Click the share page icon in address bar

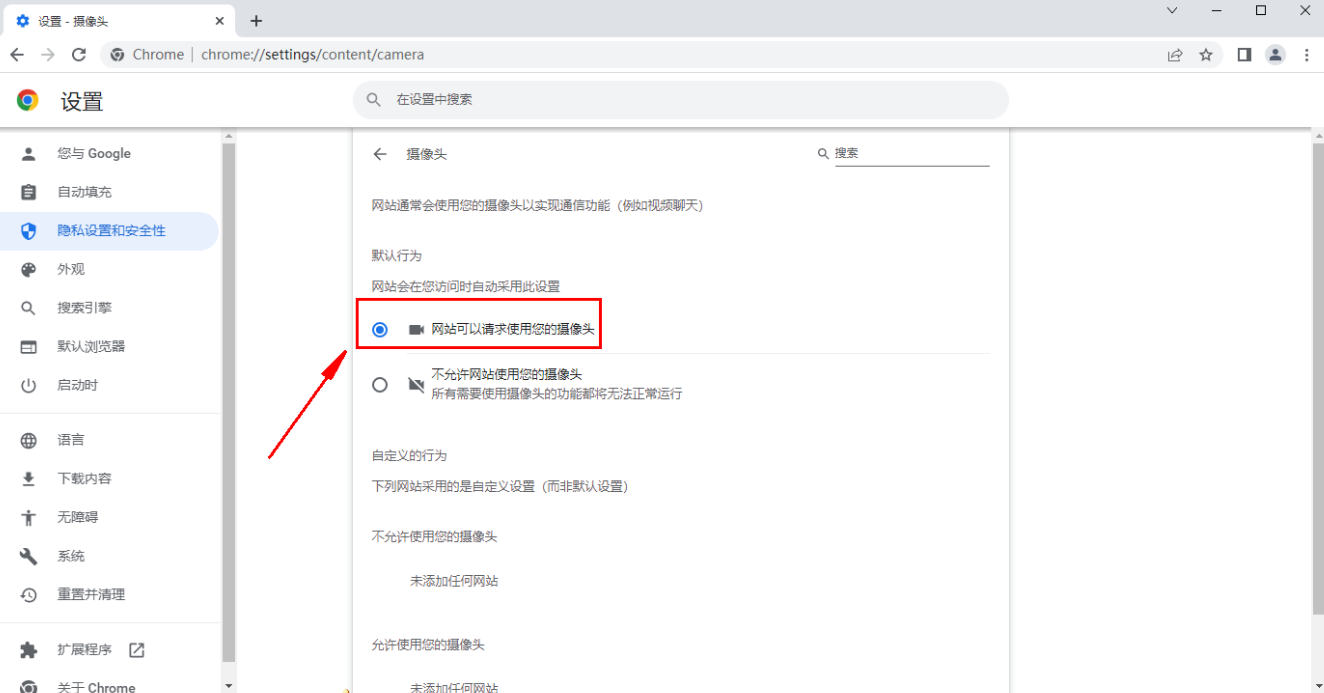coord(1175,55)
